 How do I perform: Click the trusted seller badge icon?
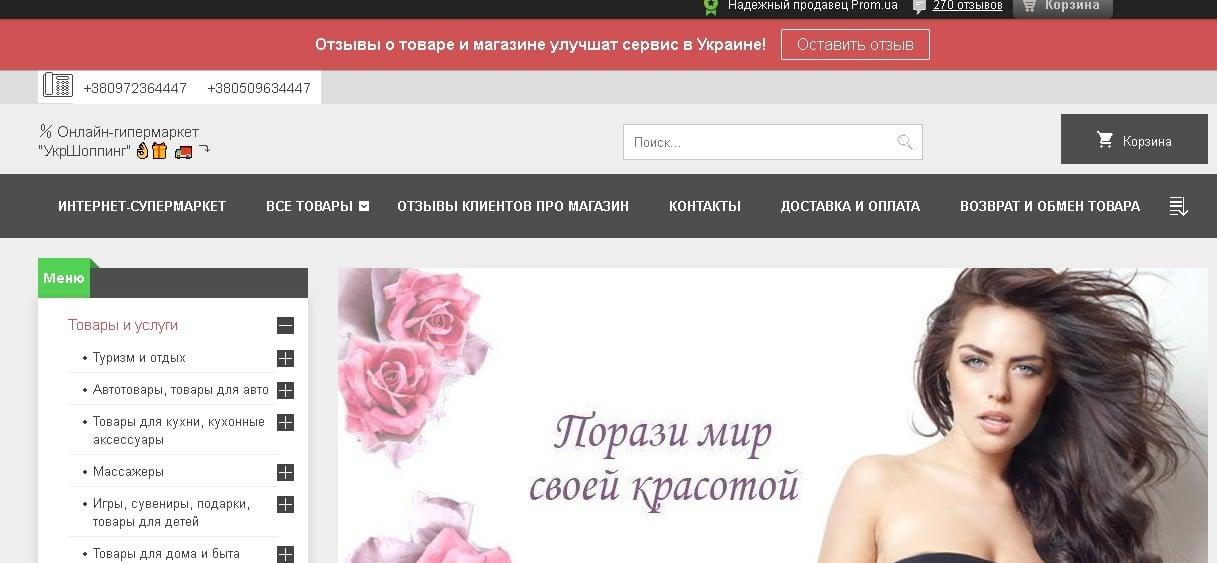tap(711, 6)
